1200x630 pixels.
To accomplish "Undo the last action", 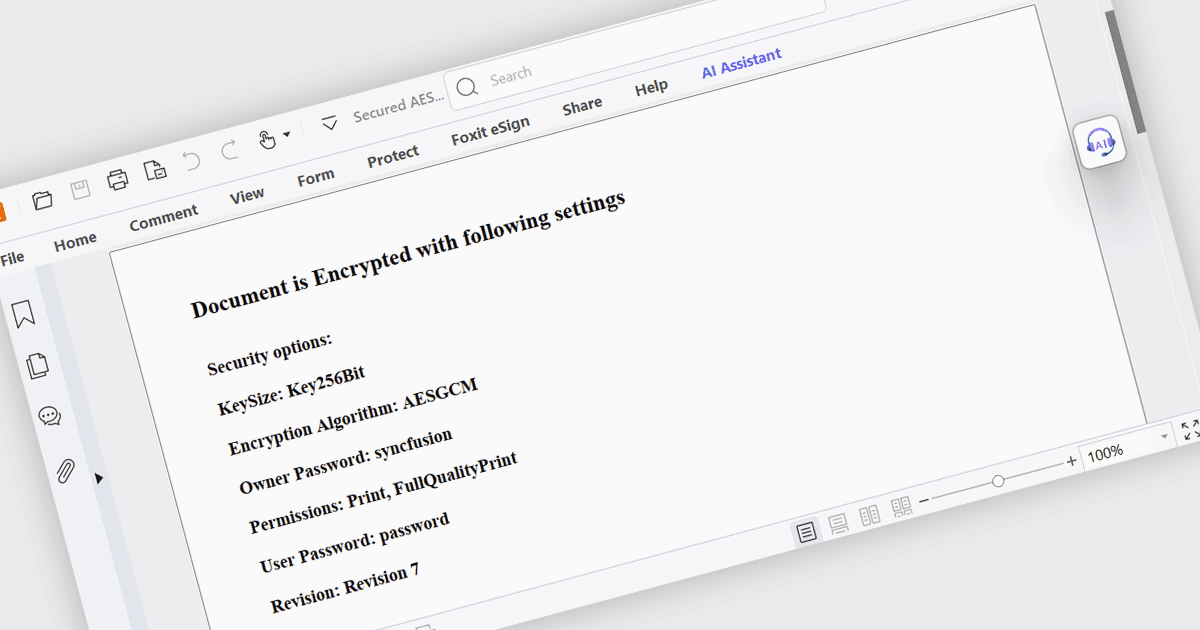I will click(x=192, y=159).
